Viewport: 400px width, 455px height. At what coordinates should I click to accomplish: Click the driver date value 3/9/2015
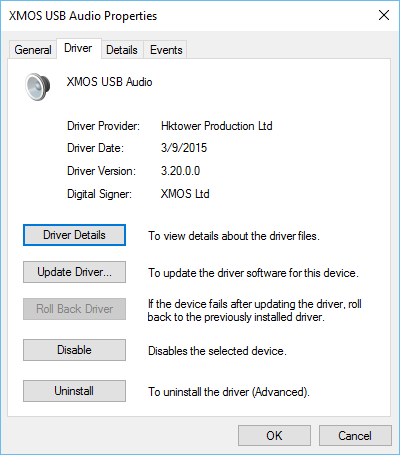tap(184, 148)
